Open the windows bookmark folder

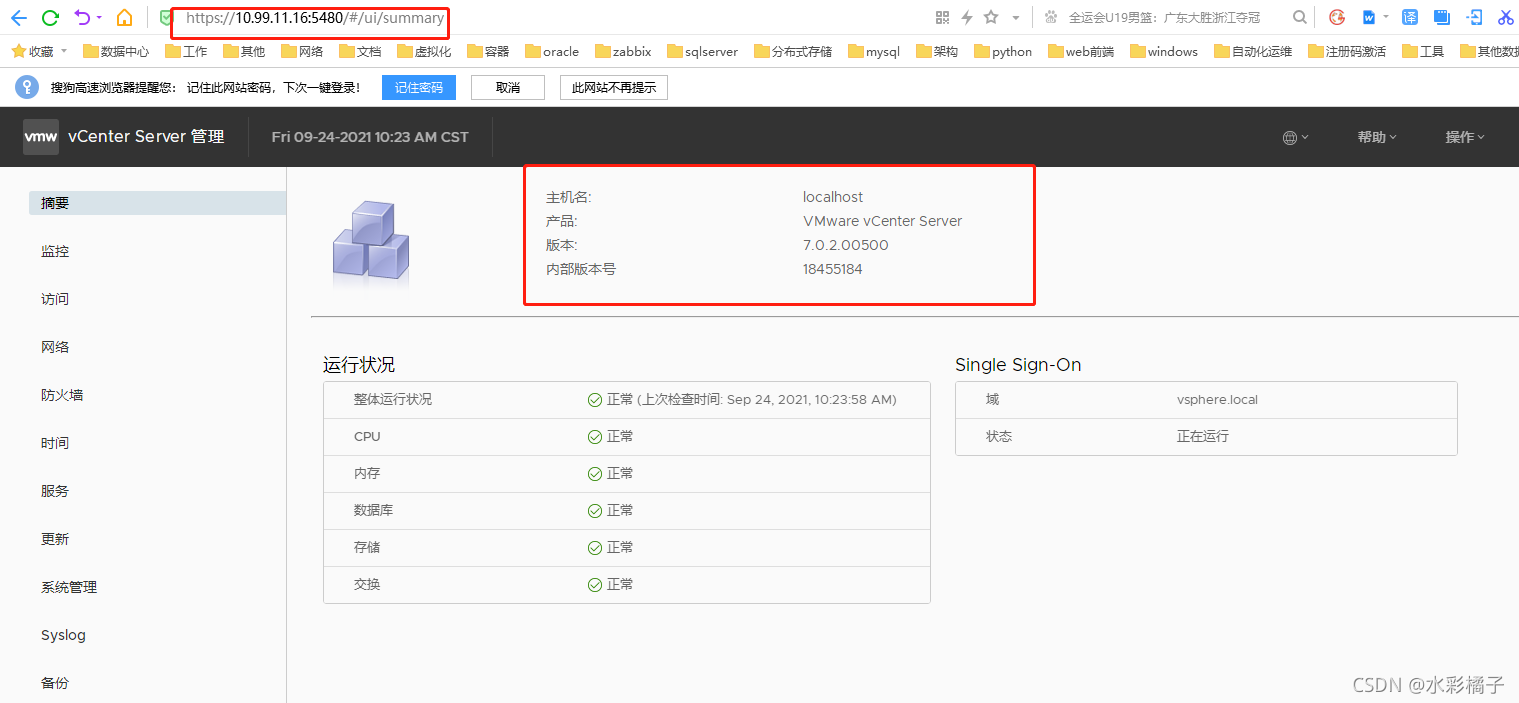pyautogui.click(x=1163, y=51)
